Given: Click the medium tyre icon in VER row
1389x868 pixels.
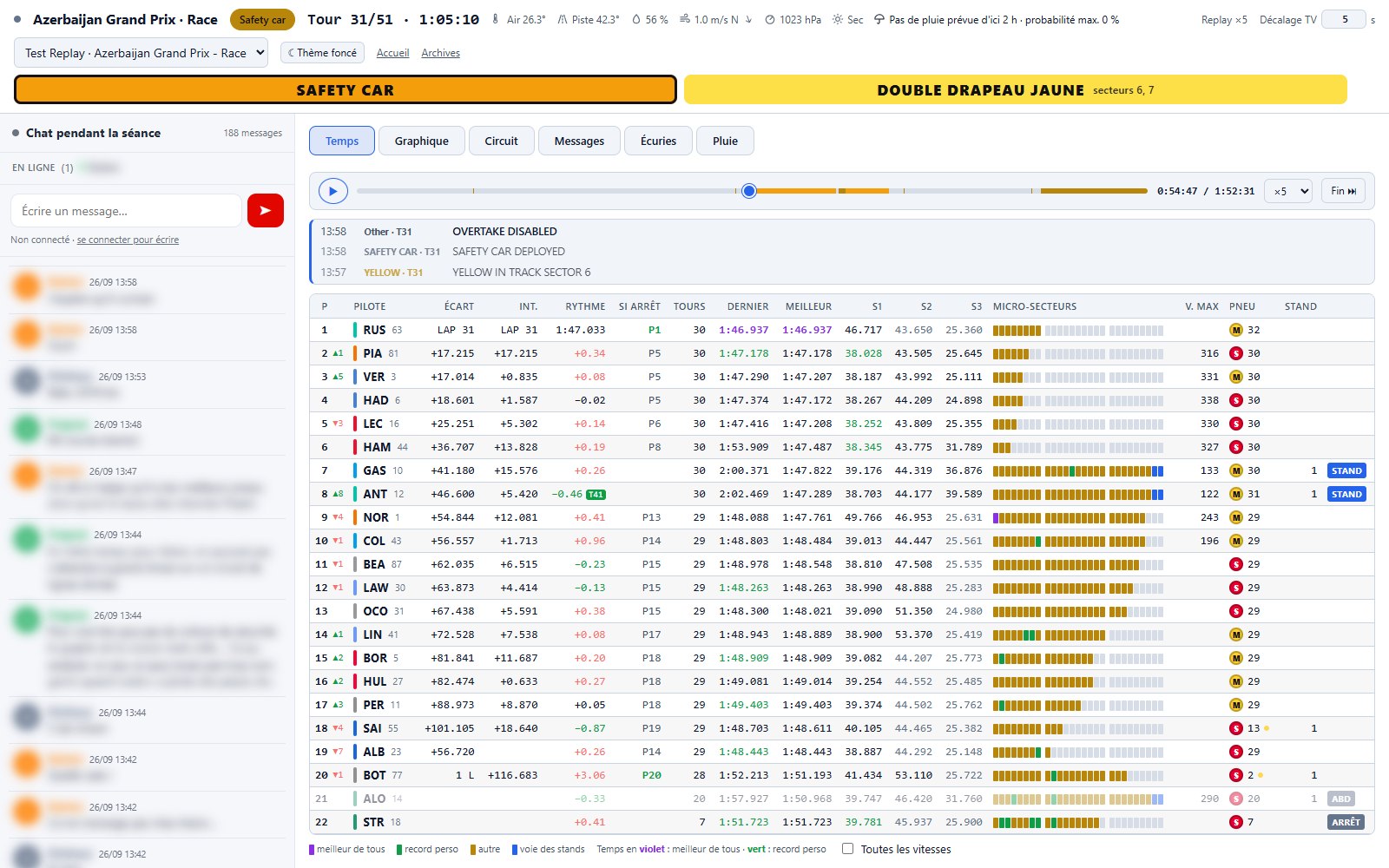Looking at the screenshot, I should [x=1236, y=377].
